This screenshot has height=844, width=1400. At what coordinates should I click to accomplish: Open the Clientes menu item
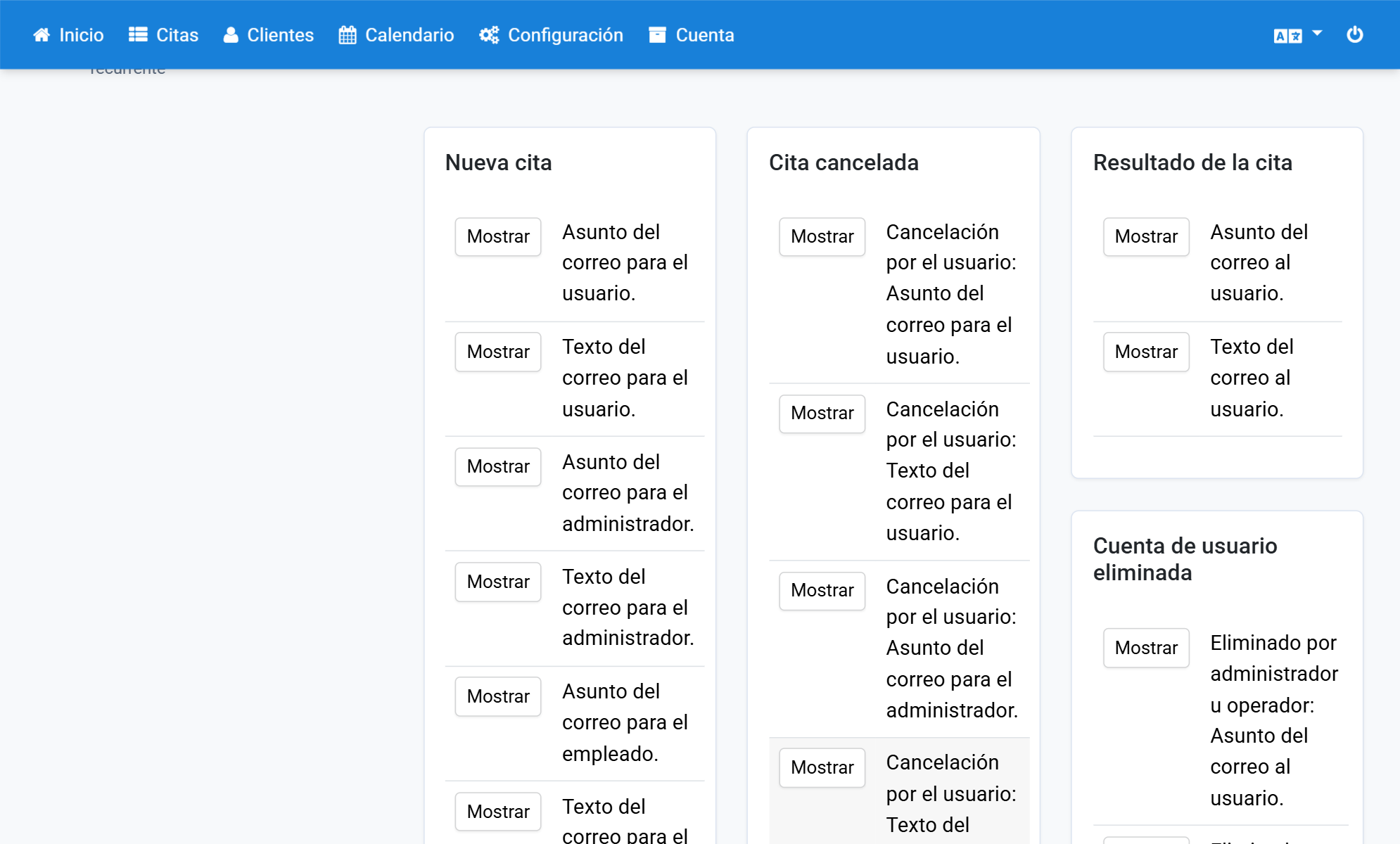pyautogui.click(x=268, y=35)
